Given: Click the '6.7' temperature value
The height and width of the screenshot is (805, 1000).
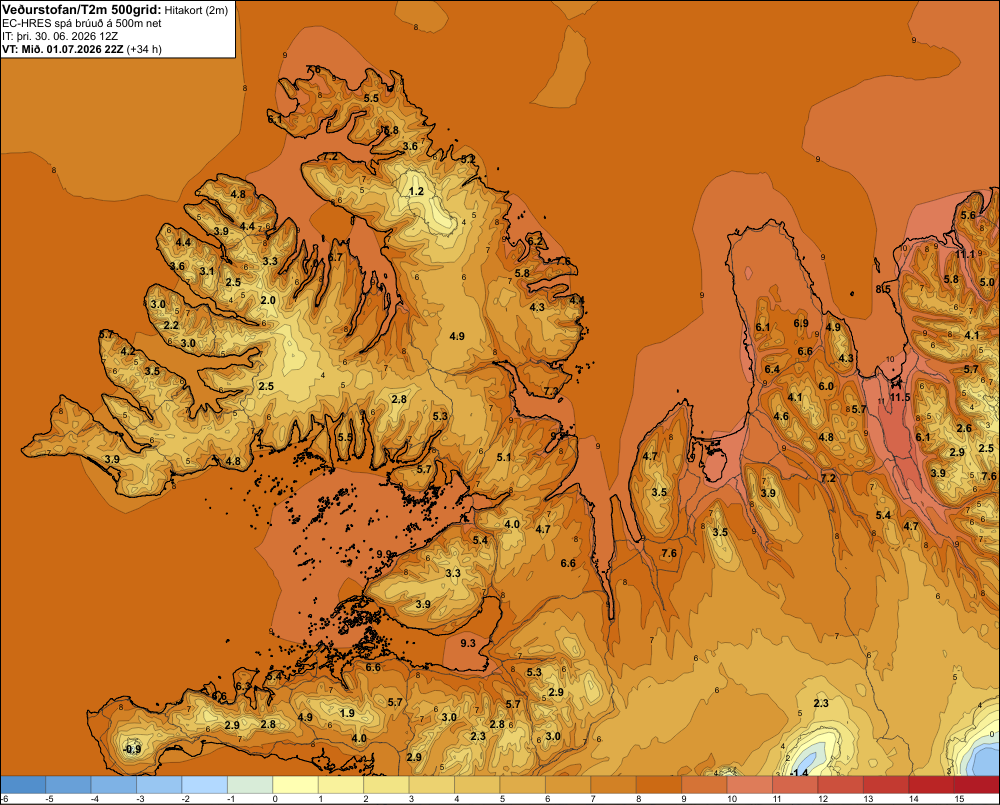Looking at the screenshot, I should pos(335,258).
